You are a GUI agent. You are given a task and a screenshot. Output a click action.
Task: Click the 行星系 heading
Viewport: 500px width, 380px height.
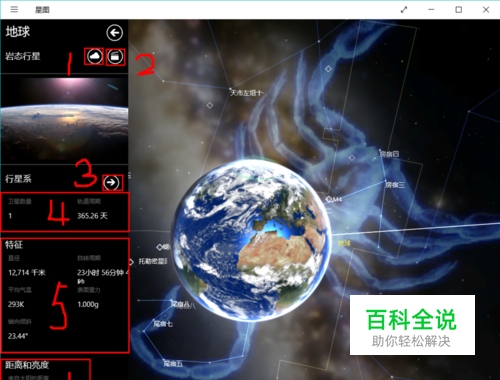click(18, 179)
